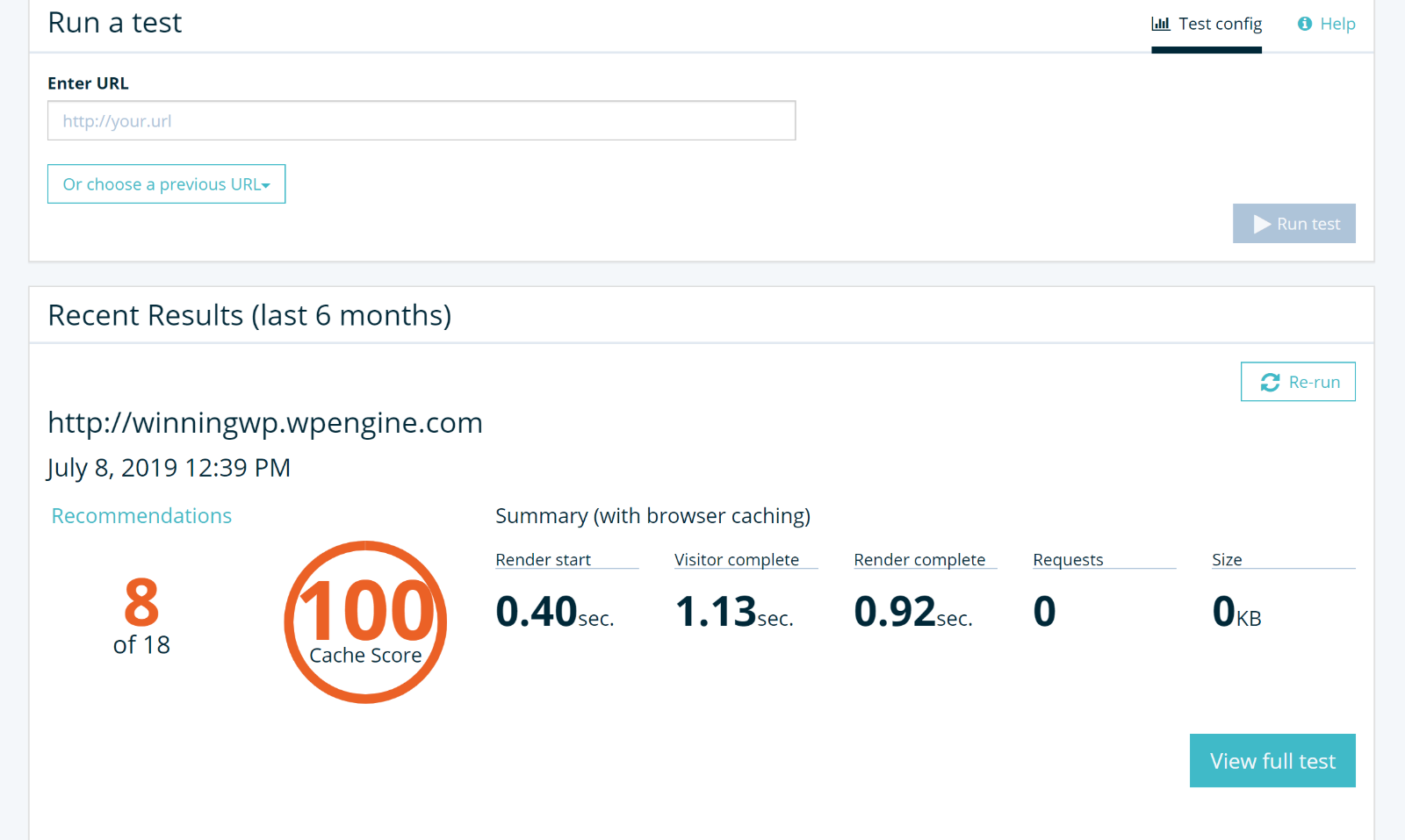Click the 'Render start' column label
The image size is (1405, 840).
point(543,560)
